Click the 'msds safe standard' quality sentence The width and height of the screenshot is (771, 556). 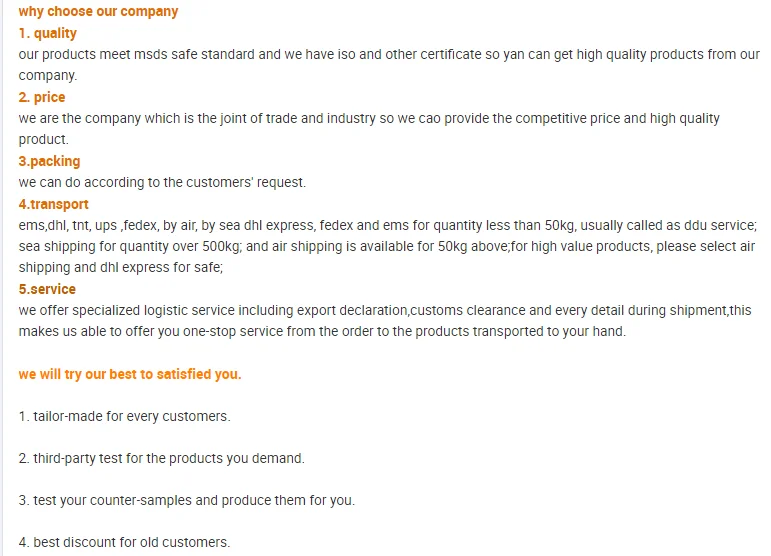[389, 54]
